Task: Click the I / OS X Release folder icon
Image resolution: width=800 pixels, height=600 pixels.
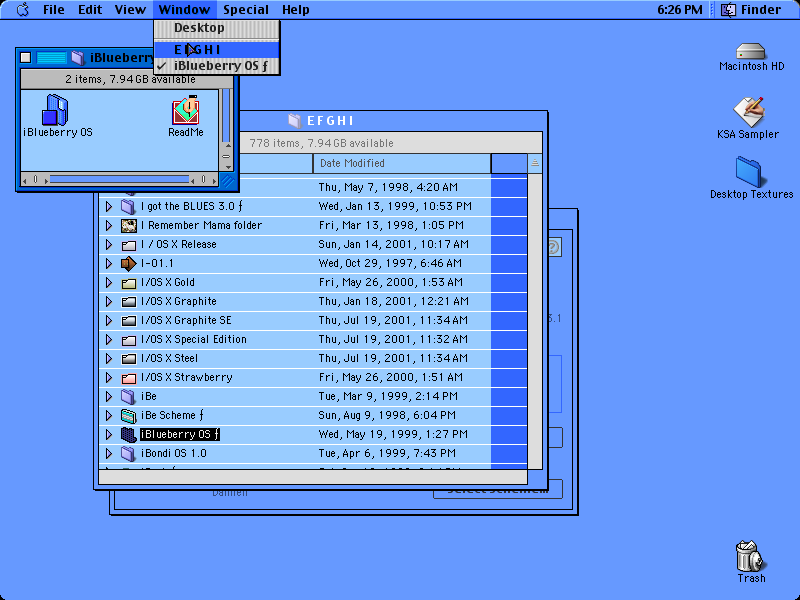Action: pyautogui.click(x=129, y=245)
